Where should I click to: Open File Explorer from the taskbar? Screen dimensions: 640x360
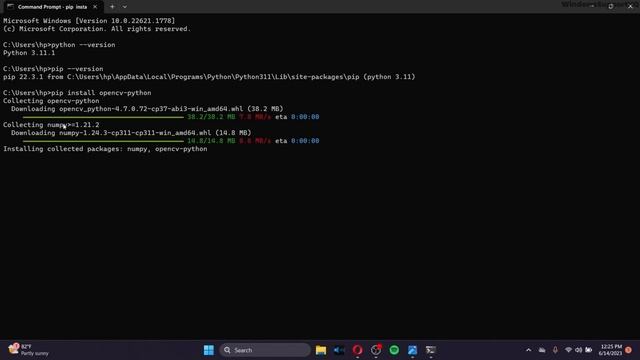tap(321, 350)
